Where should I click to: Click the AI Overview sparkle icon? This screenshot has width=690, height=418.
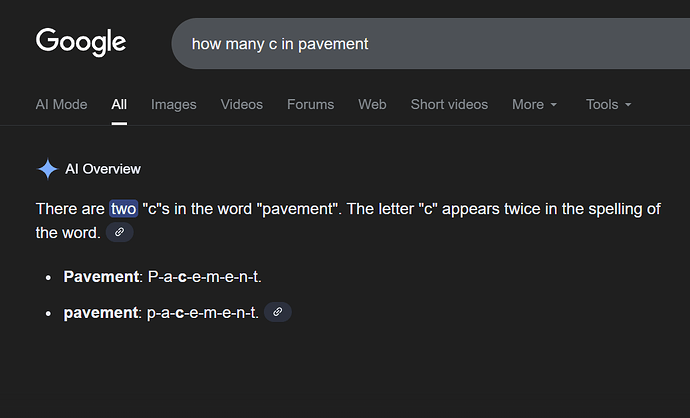[x=47, y=169]
